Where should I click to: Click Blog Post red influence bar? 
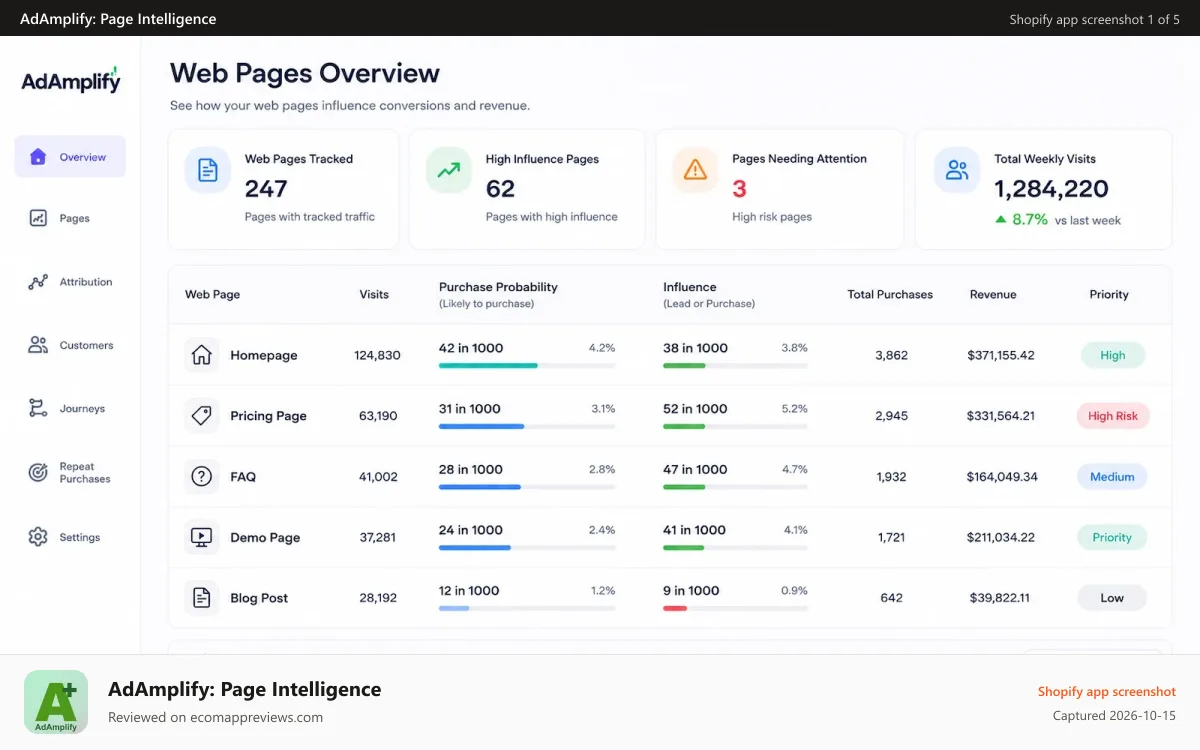coord(675,608)
